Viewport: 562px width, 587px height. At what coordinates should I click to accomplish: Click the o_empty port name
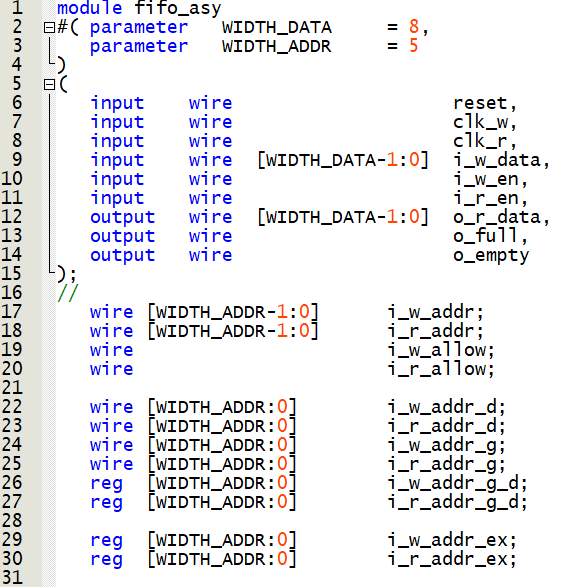coord(491,256)
